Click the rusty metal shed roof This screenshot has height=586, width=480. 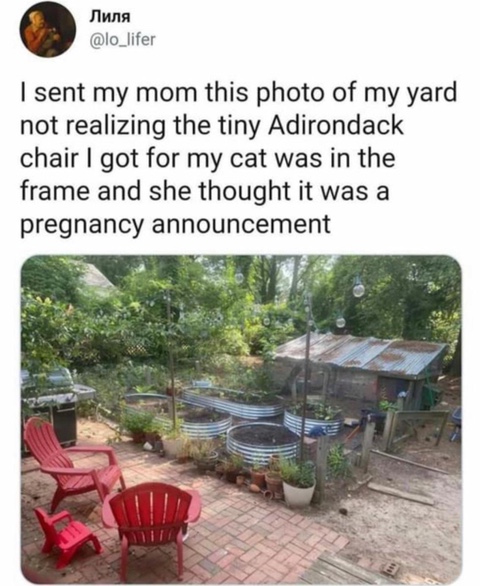coord(363,353)
